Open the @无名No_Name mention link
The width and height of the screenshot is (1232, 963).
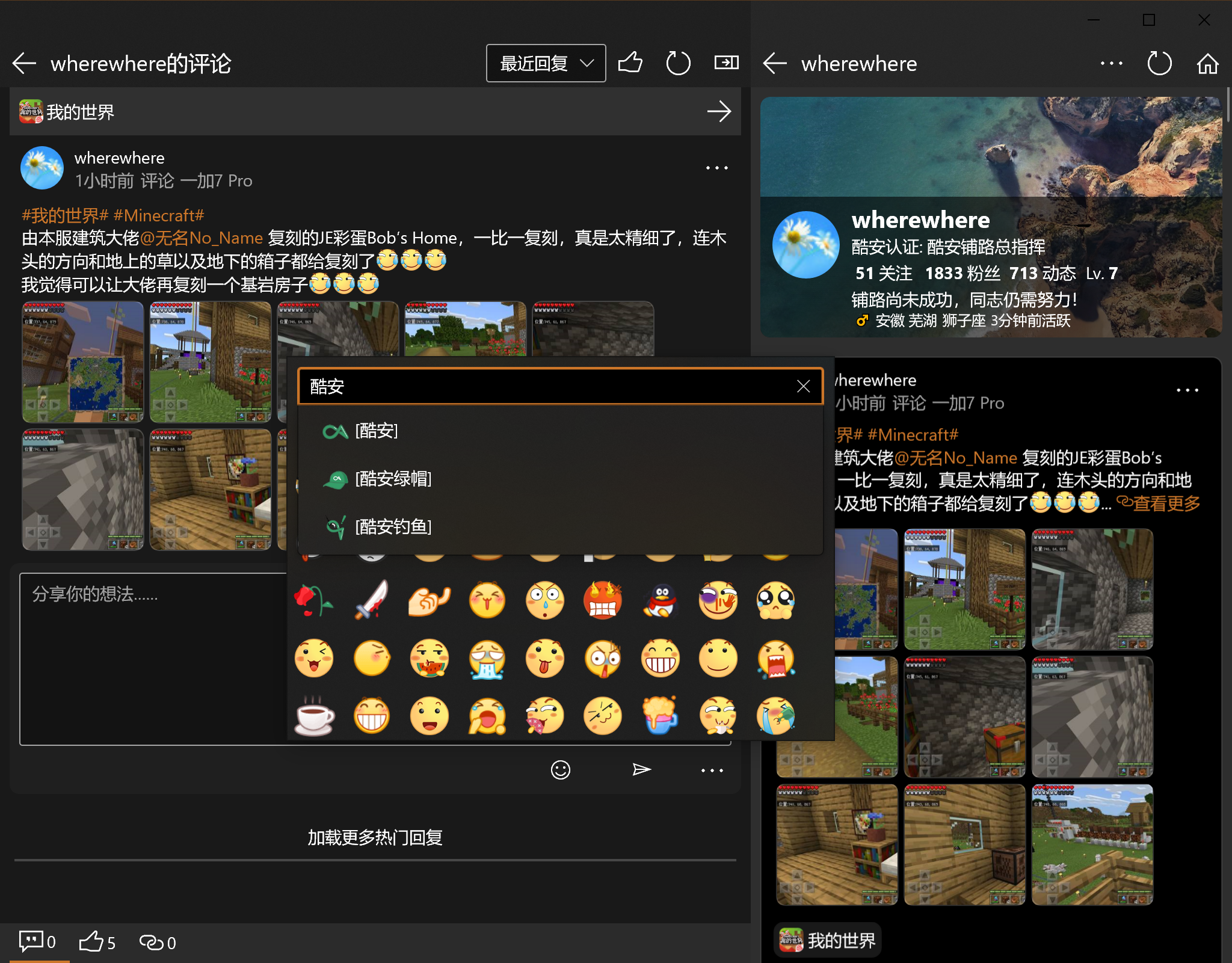202,238
